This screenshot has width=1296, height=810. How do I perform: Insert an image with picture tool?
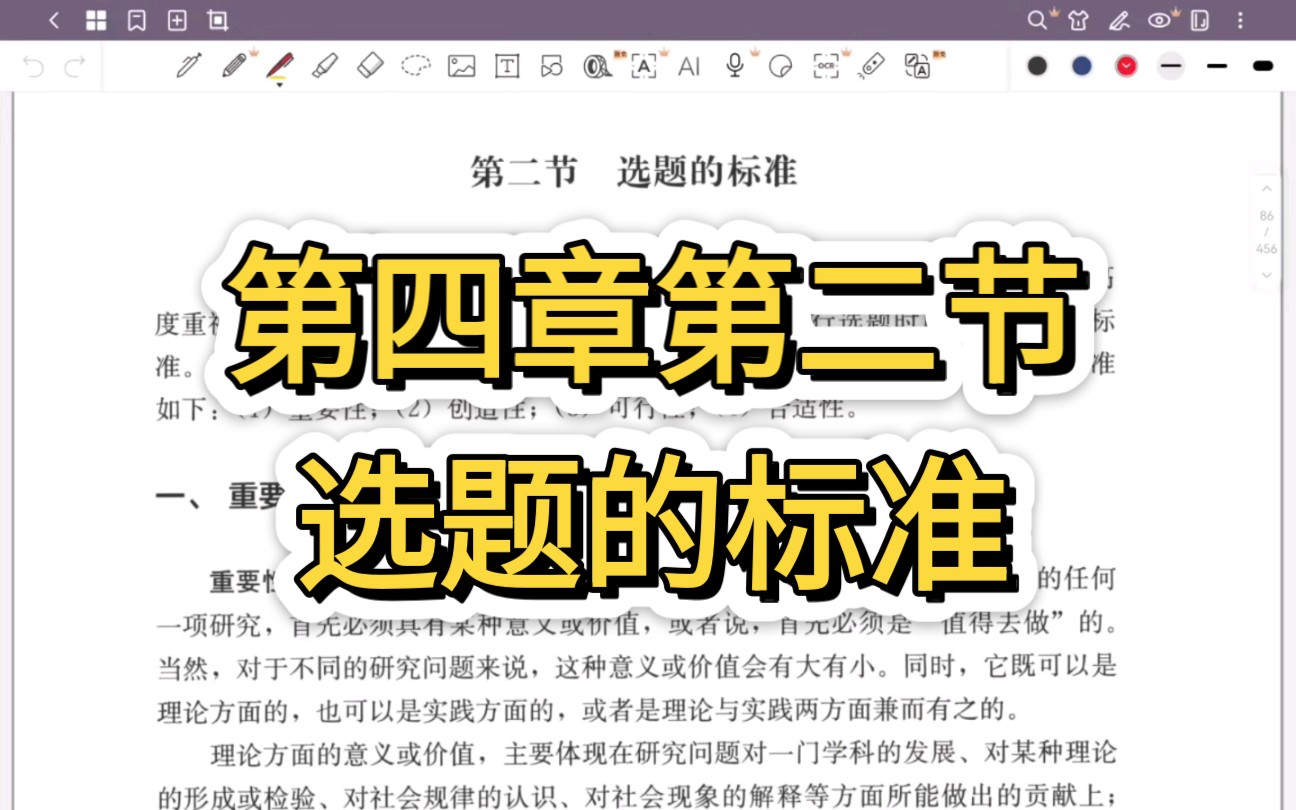pos(461,66)
